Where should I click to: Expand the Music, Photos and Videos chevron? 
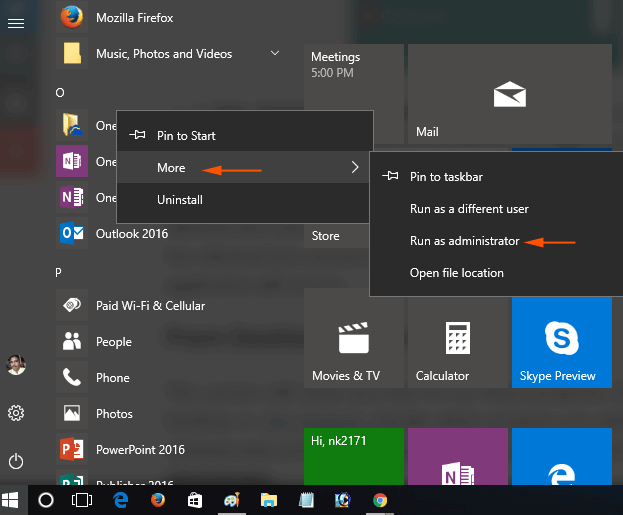[x=275, y=53]
